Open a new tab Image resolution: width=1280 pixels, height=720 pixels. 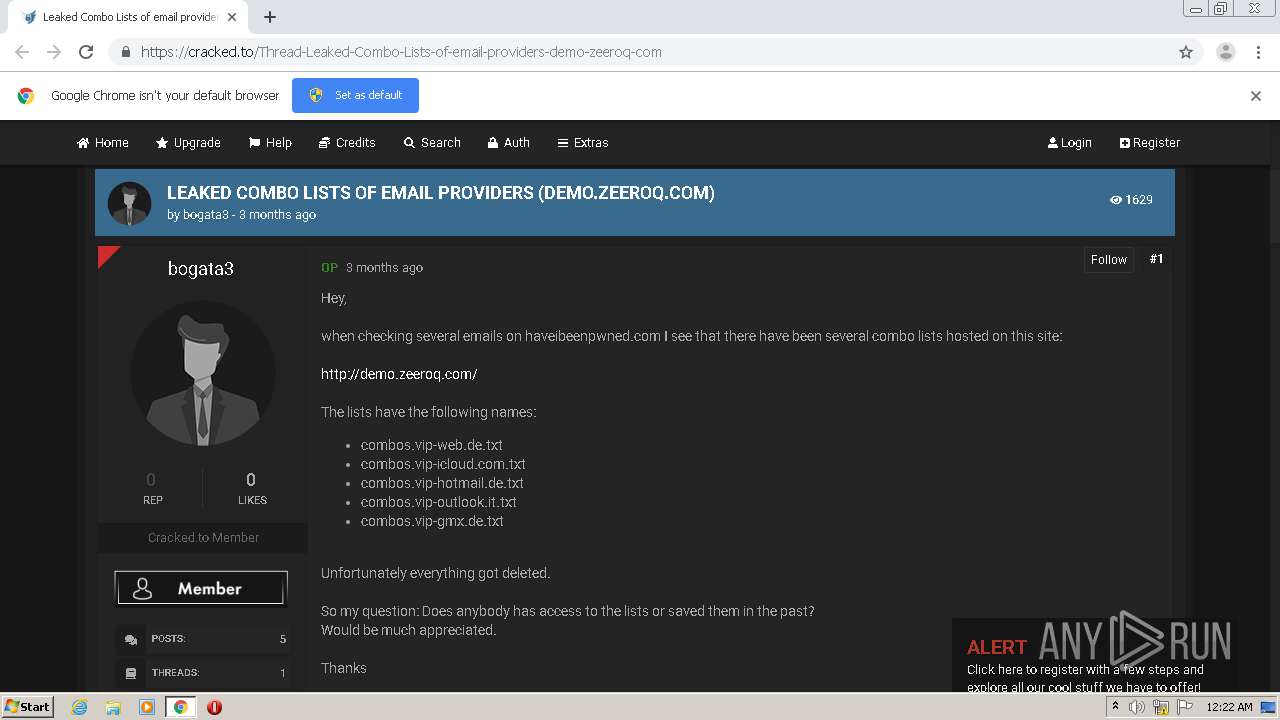pos(270,17)
